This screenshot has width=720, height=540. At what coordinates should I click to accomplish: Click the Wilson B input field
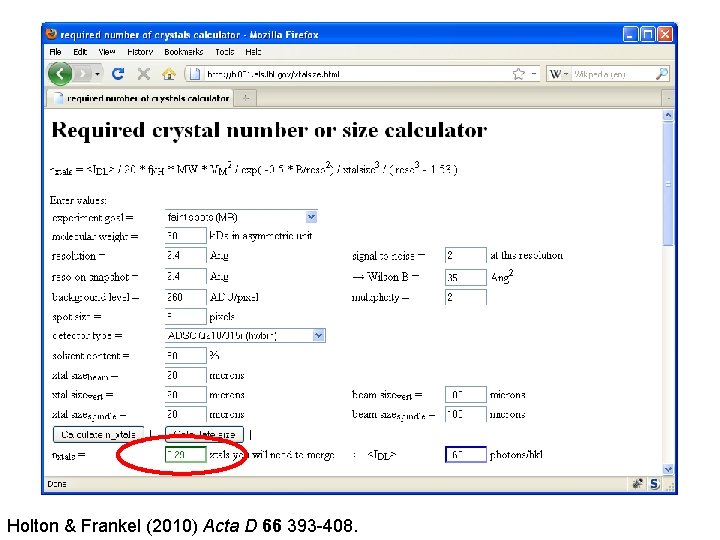click(x=466, y=277)
